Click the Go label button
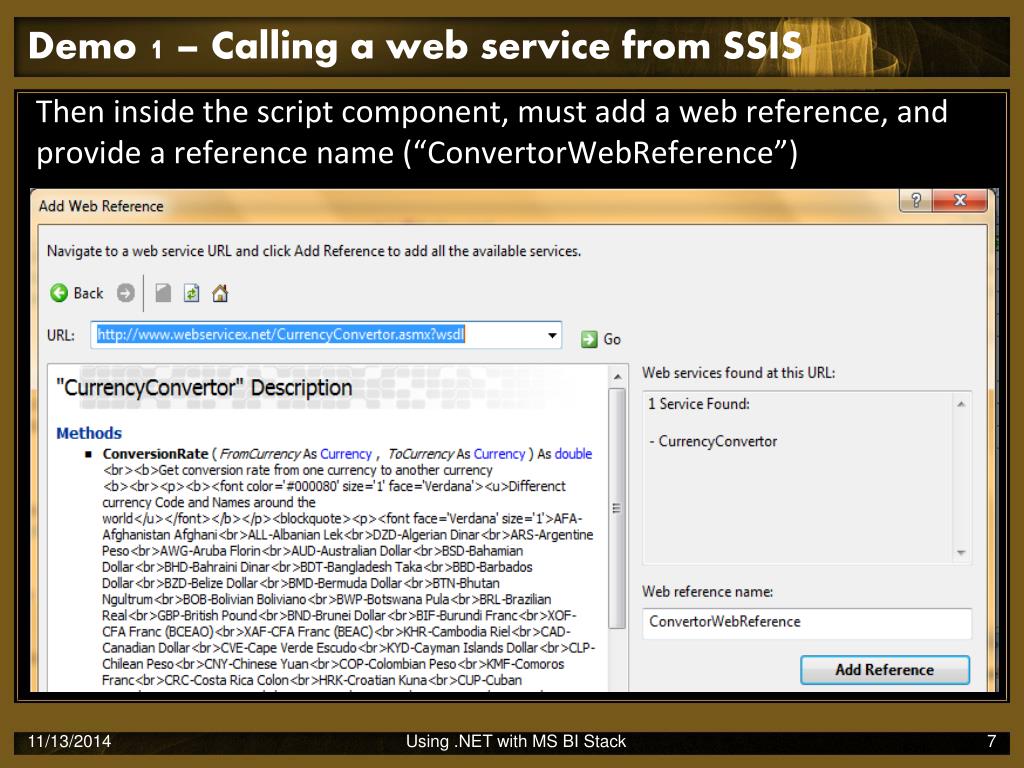This screenshot has height=768, width=1024. [x=612, y=339]
